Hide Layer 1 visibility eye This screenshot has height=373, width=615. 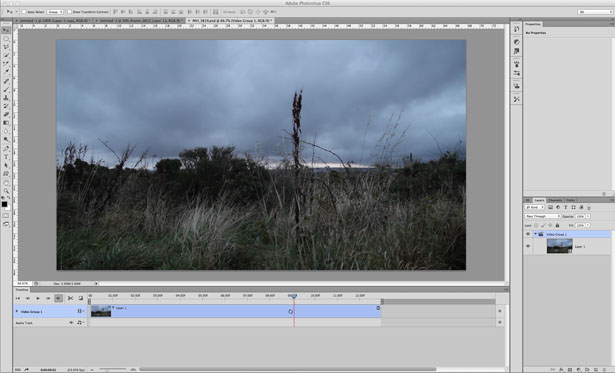(528, 246)
